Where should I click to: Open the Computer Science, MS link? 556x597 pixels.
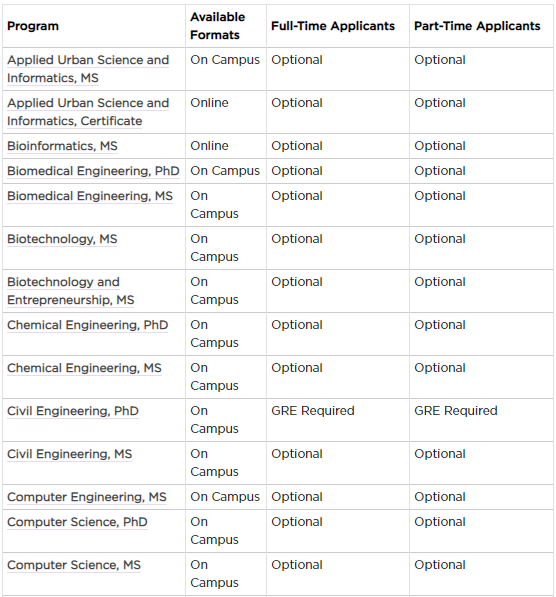pos(74,565)
